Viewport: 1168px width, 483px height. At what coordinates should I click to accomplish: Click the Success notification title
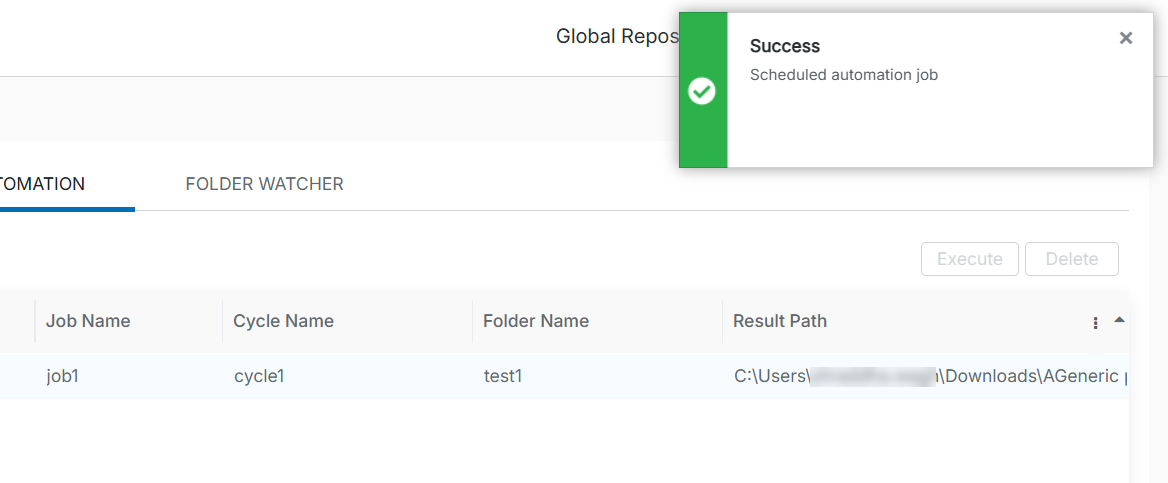pyautogui.click(x=784, y=46)
